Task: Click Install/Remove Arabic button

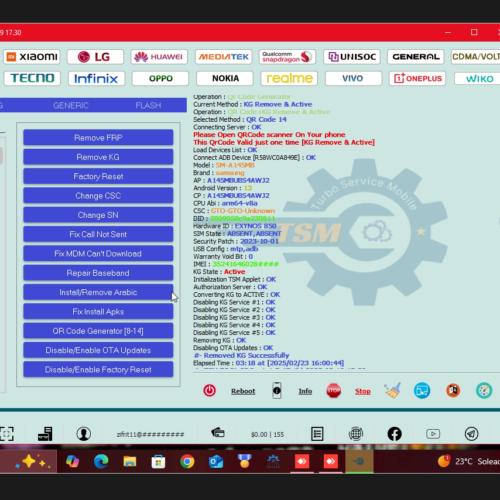Action: pos(98,292)
